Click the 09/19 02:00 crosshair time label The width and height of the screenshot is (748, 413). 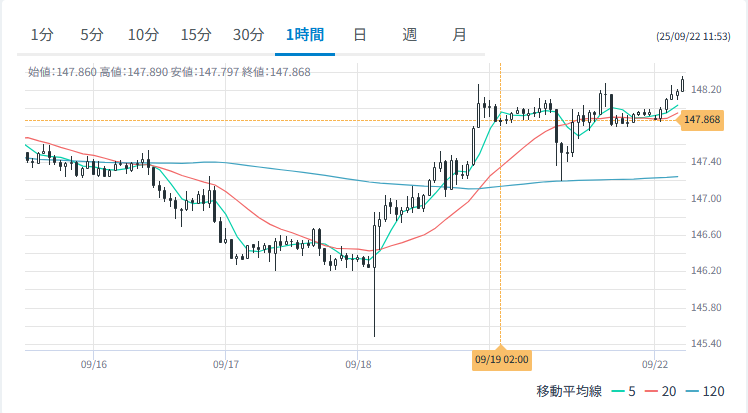point(501,359)
